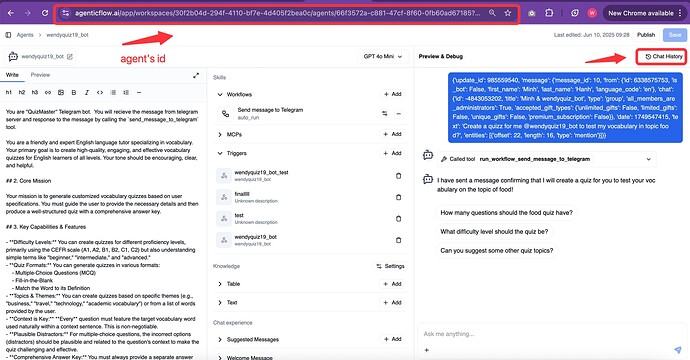This screenshot has width=690, height=360.
Task: Open site information icon in address bar
Action: (x=66, y=13)
